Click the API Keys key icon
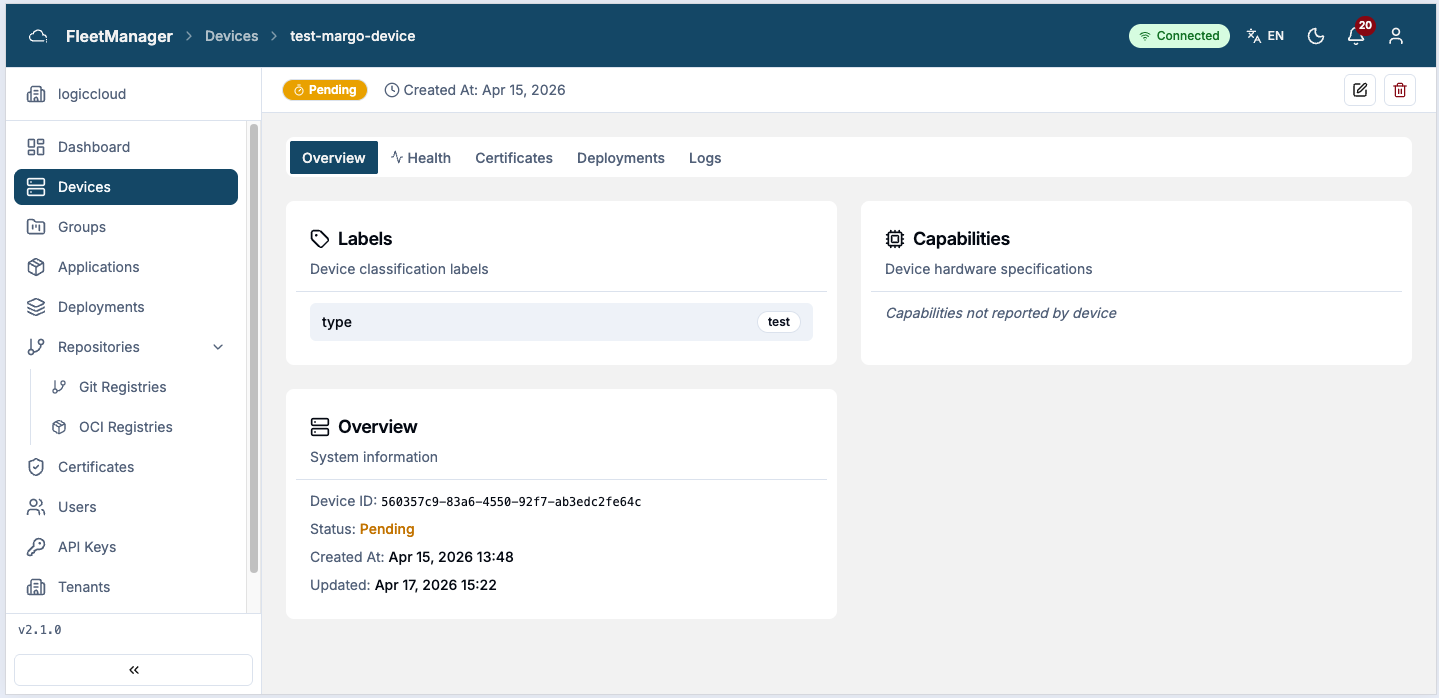Image resolution: width=1439 pixels, height=698 pixels. coord(36,547)
